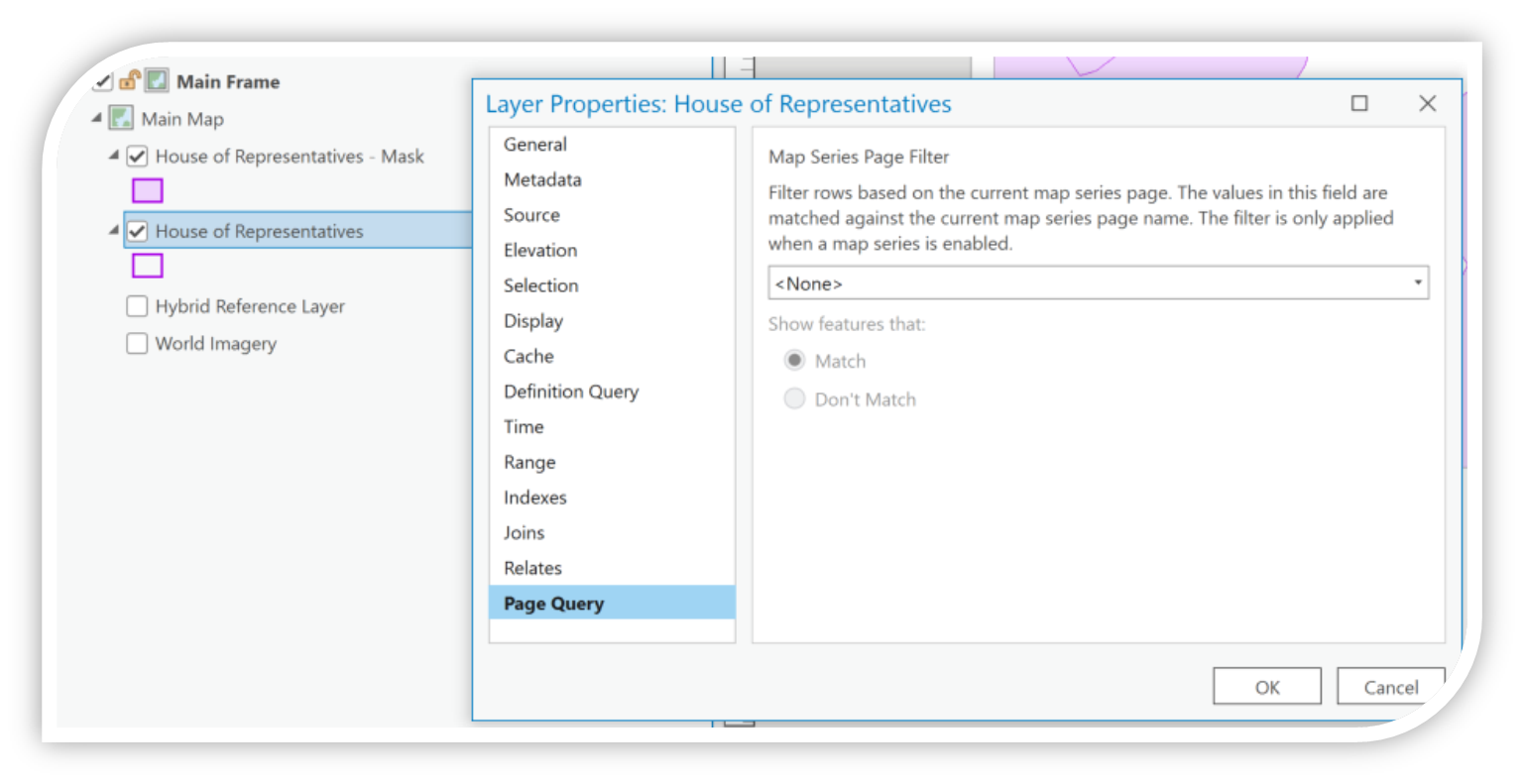Image resolution: width=1524 pixels, height=784 pixels.
Task: Uncheck the Main Frame visibility checkbox
Action: point(103,82)
